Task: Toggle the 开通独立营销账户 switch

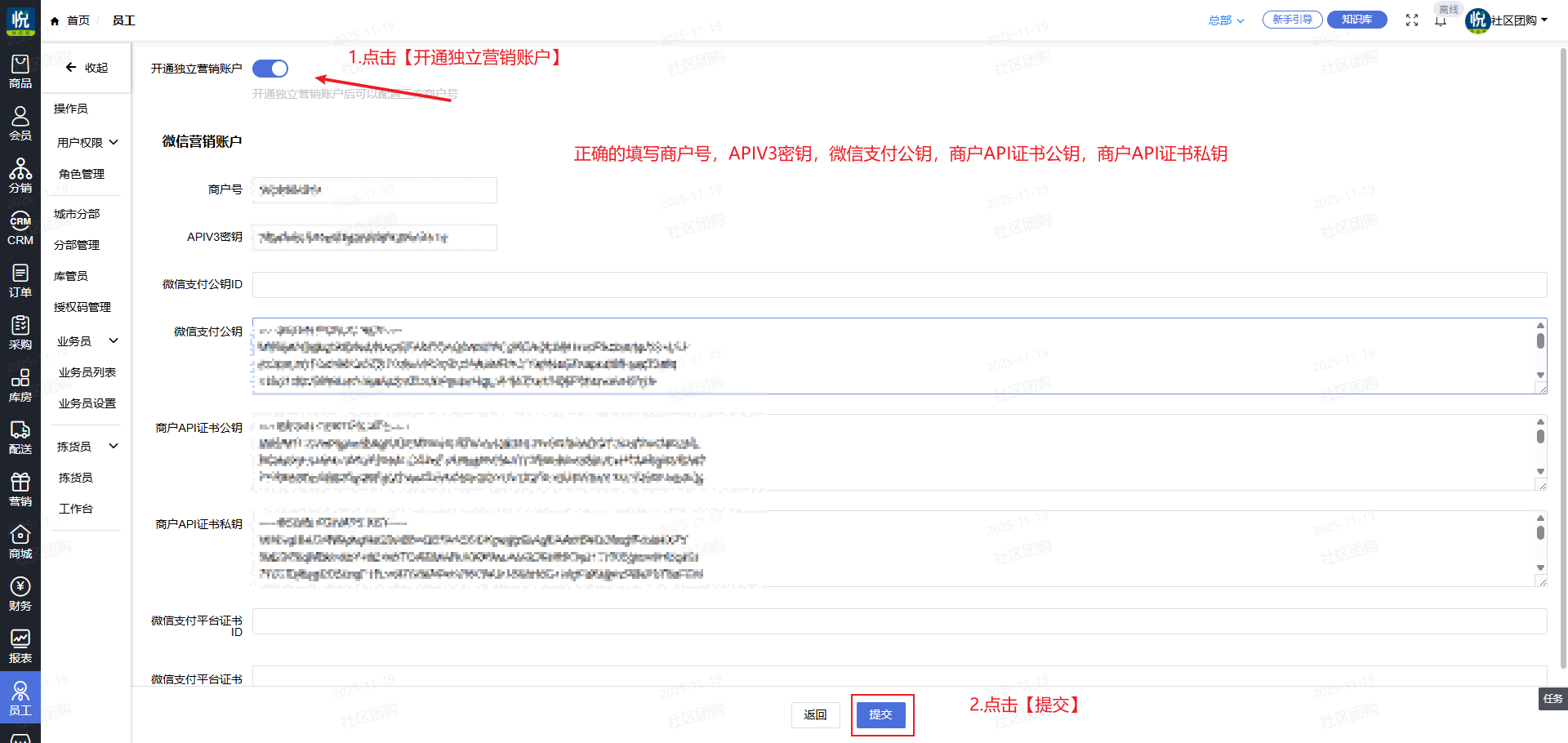Action: click(x=270, y=69)
